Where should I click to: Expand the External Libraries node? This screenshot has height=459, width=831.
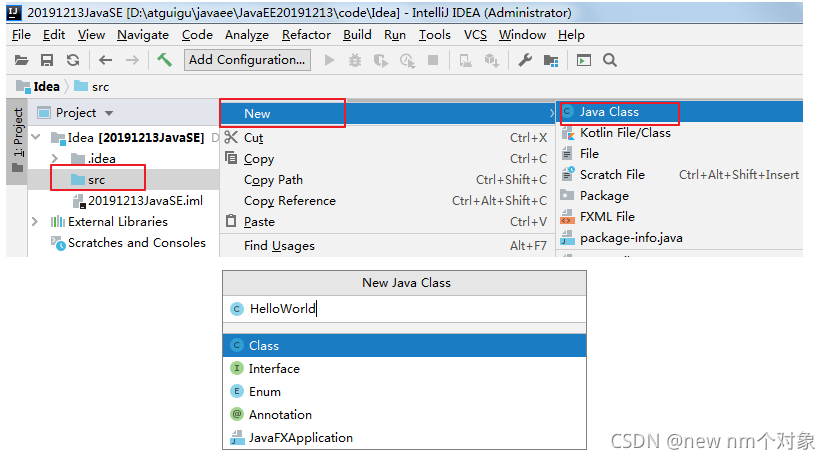(x=34, y=221)
